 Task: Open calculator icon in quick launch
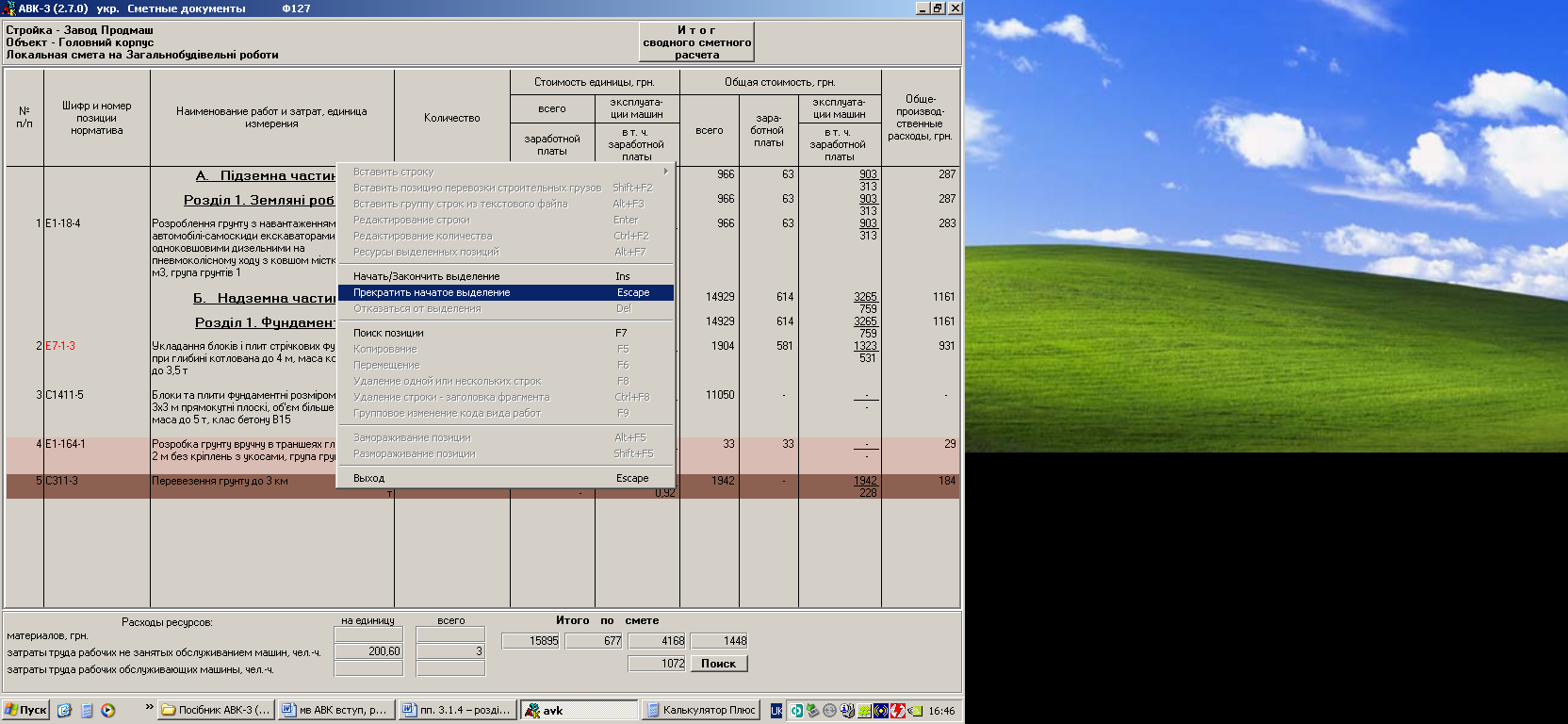pos(87,711)
